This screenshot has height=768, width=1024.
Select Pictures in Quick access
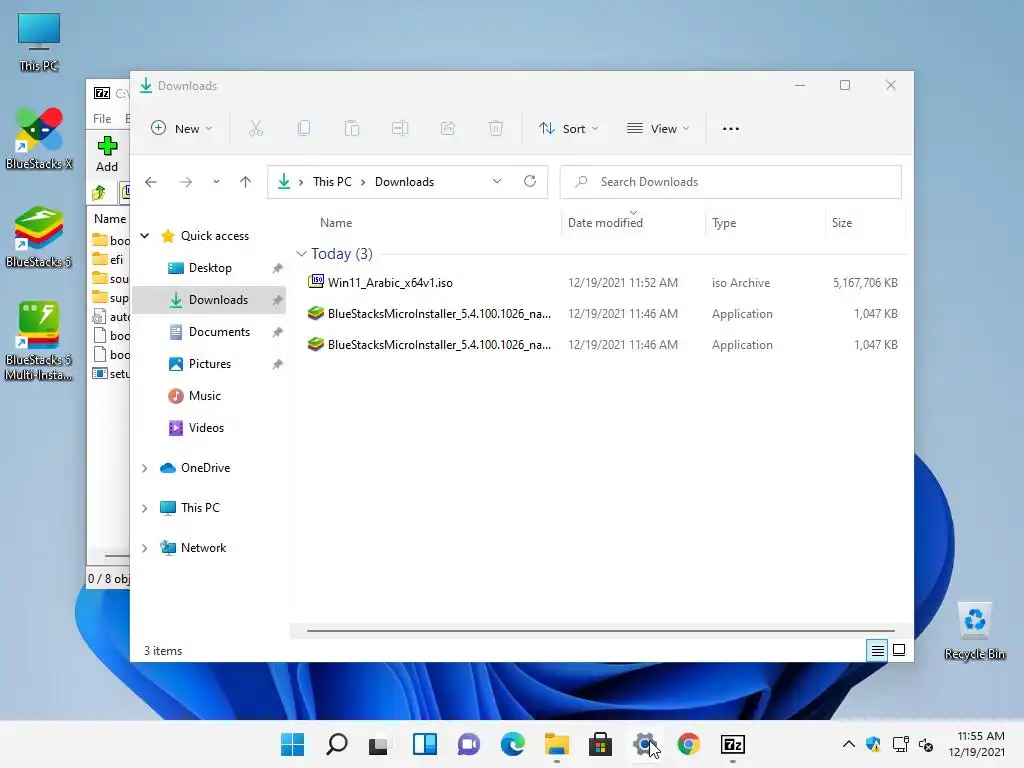[209, 364]
